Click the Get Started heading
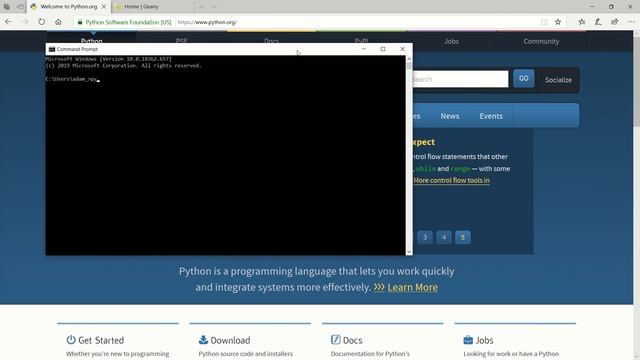Image resolution: width=640 pixels, height=360 pixels. click(101, 340)
